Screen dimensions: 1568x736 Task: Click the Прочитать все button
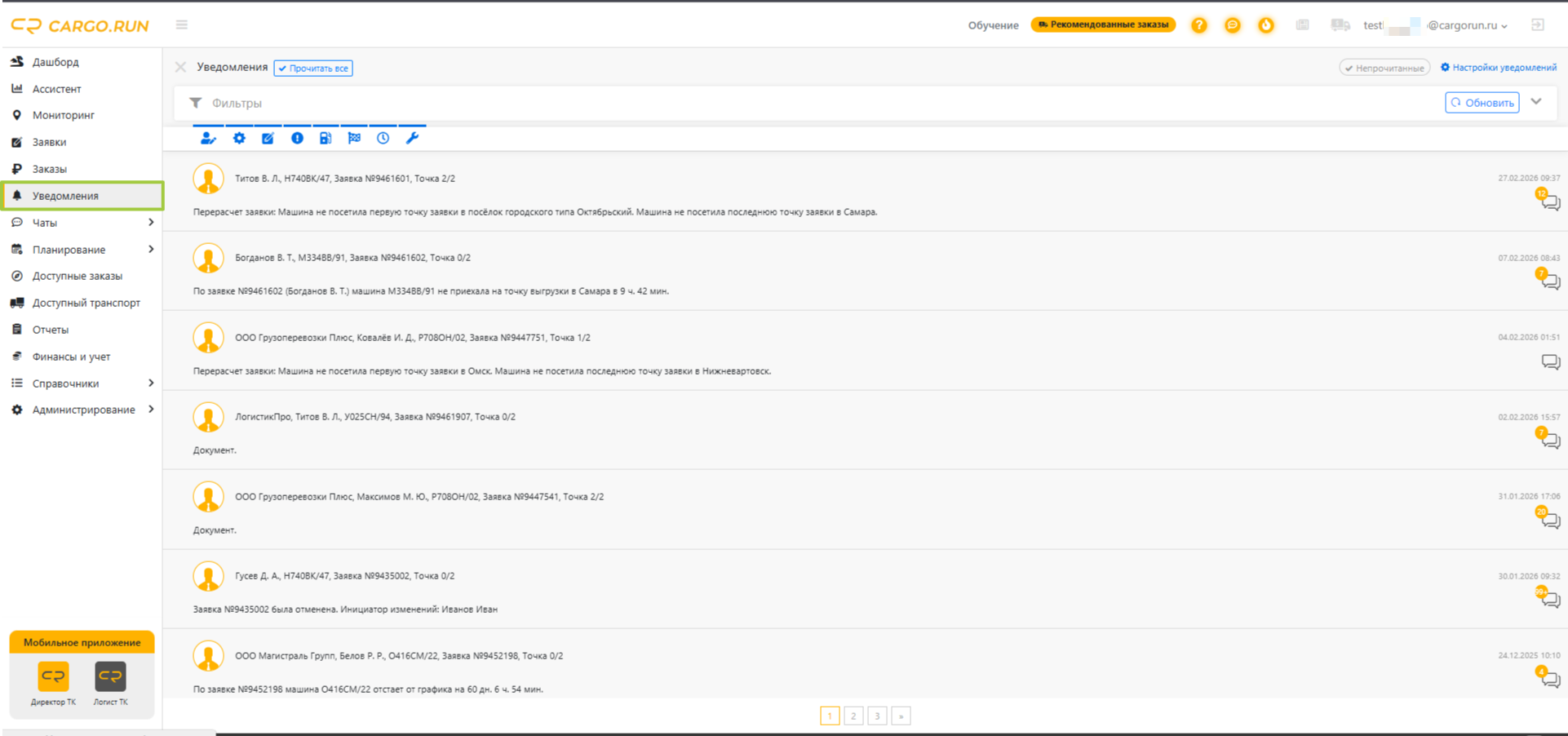(313, 68)
